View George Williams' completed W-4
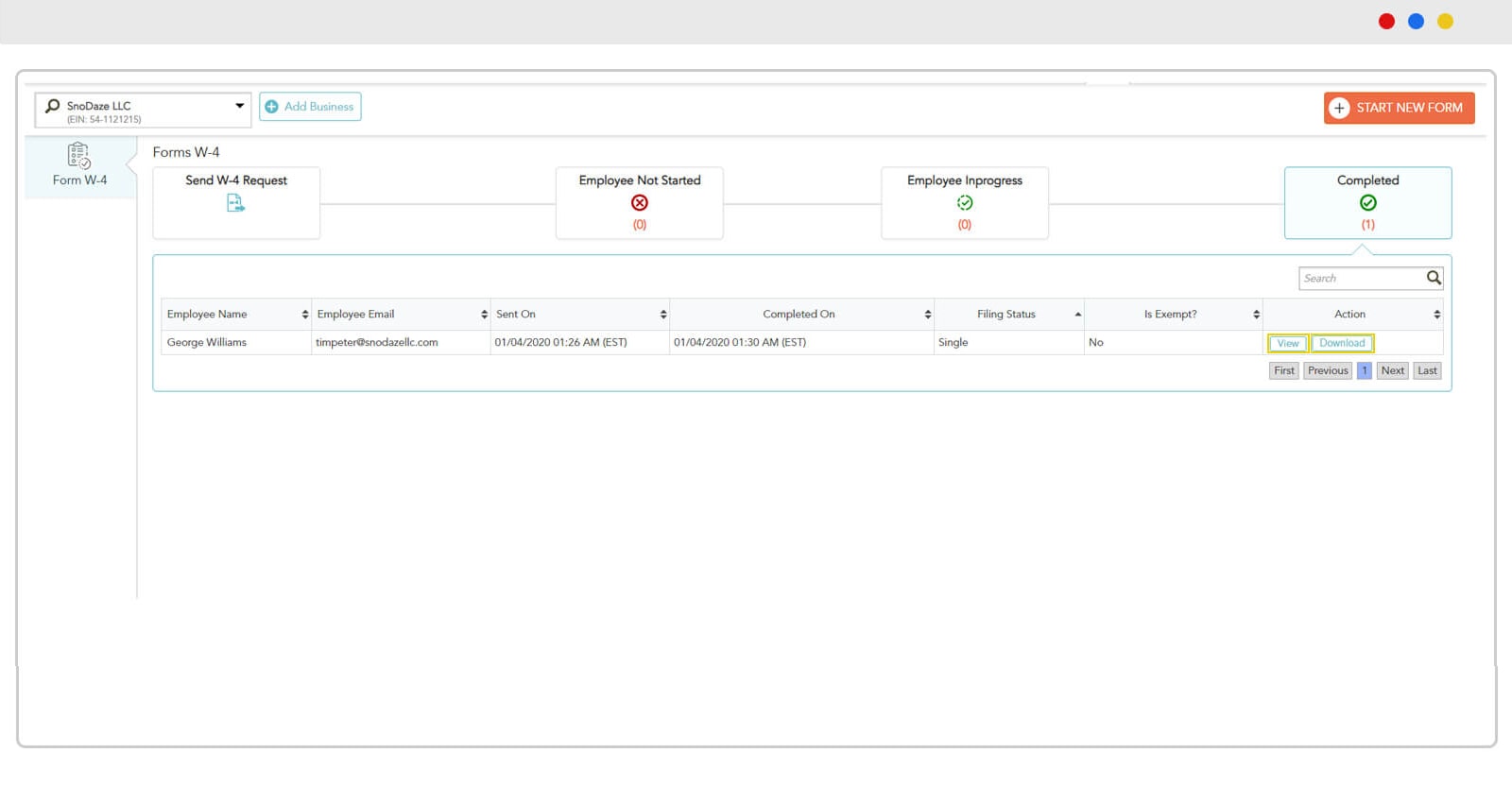This screenshot has width=1512, height=787. (x=1287, y=343)
